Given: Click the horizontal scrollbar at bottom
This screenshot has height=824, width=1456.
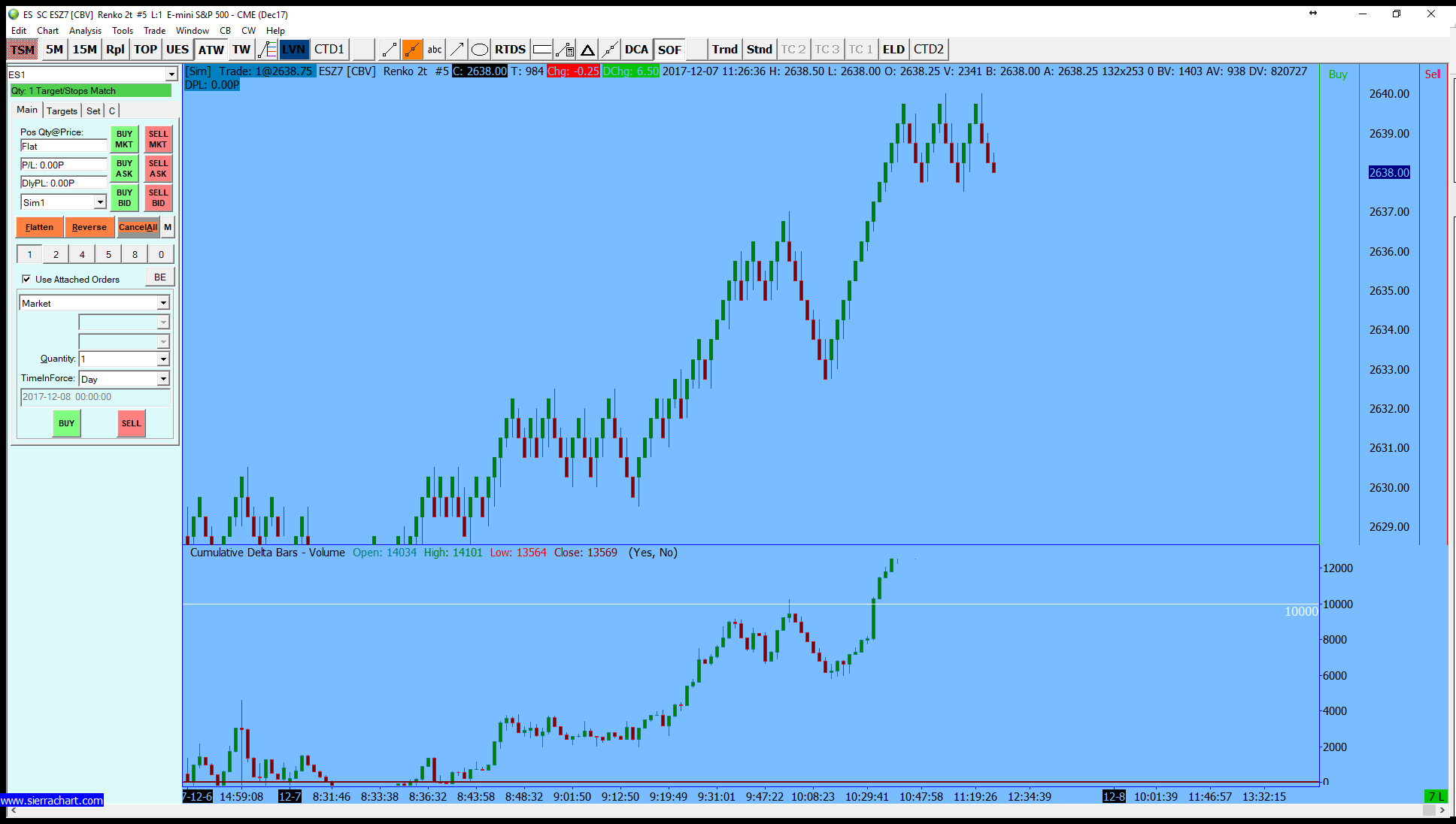Looking at the screenshot, I should [x=722, y=810].
